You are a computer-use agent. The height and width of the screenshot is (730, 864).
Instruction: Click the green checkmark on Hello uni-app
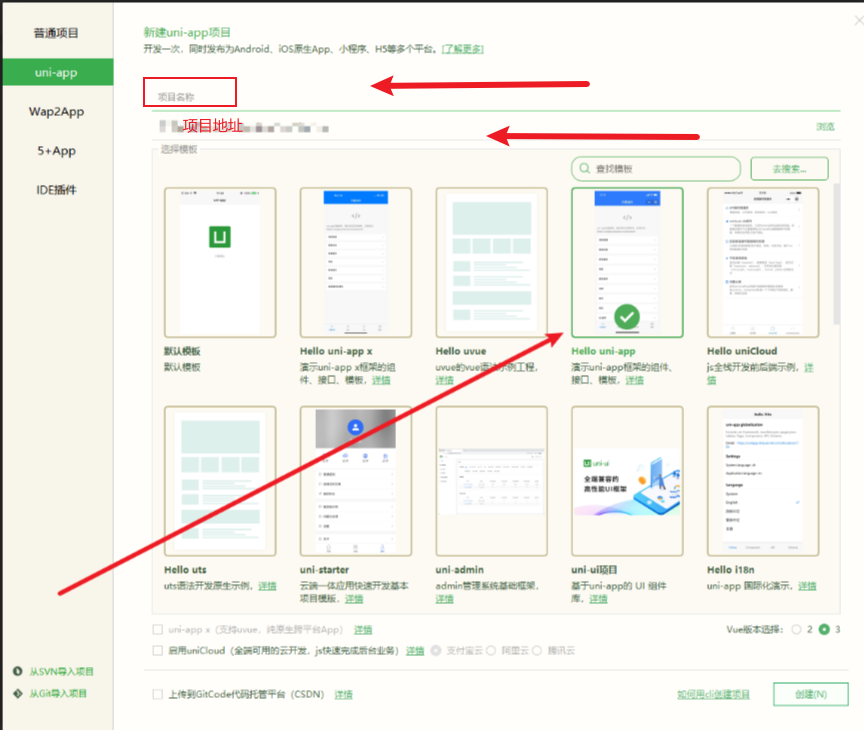coord(627,317)
